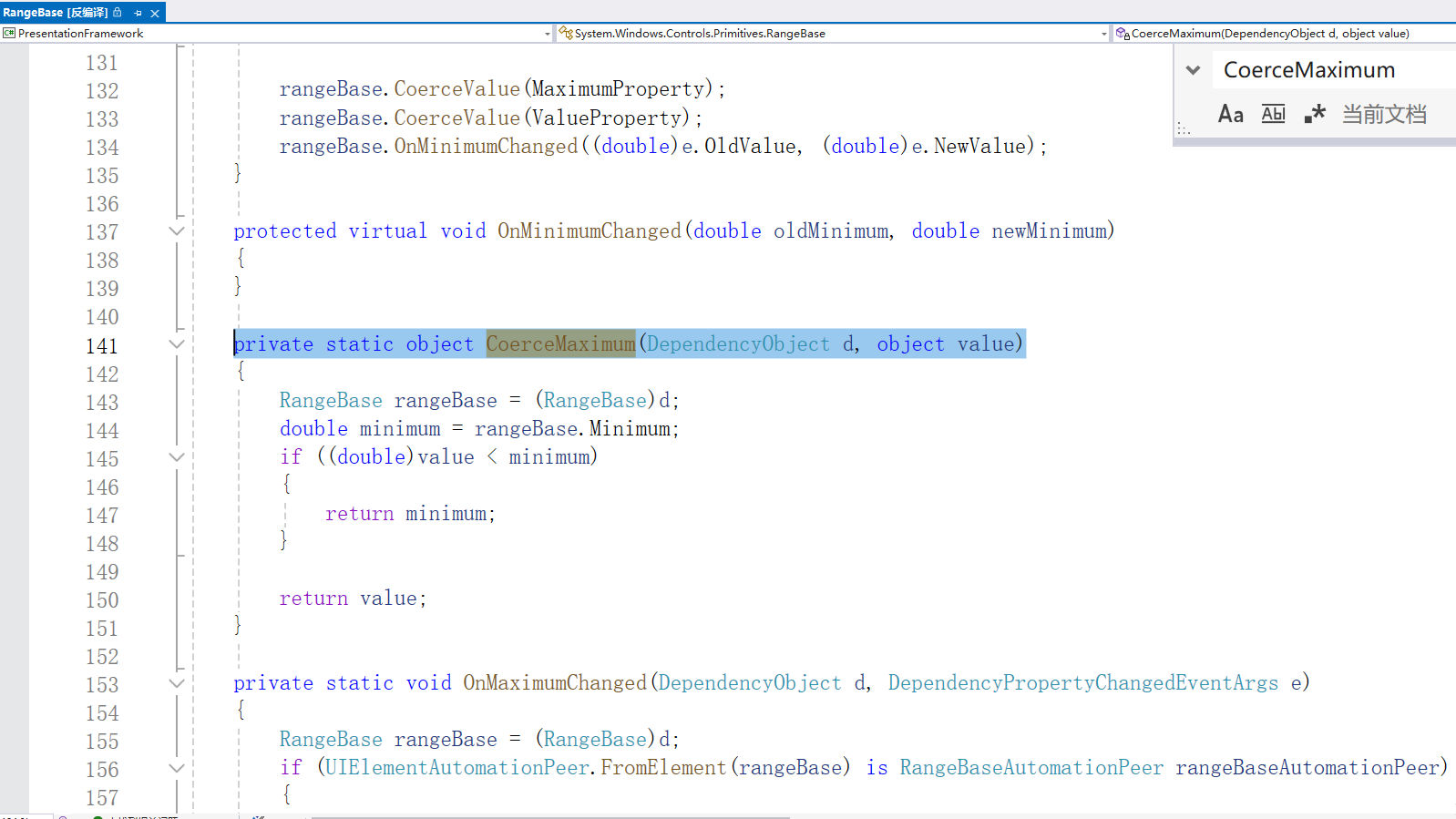Select the RangeBase [反编译] document tab

55,13
